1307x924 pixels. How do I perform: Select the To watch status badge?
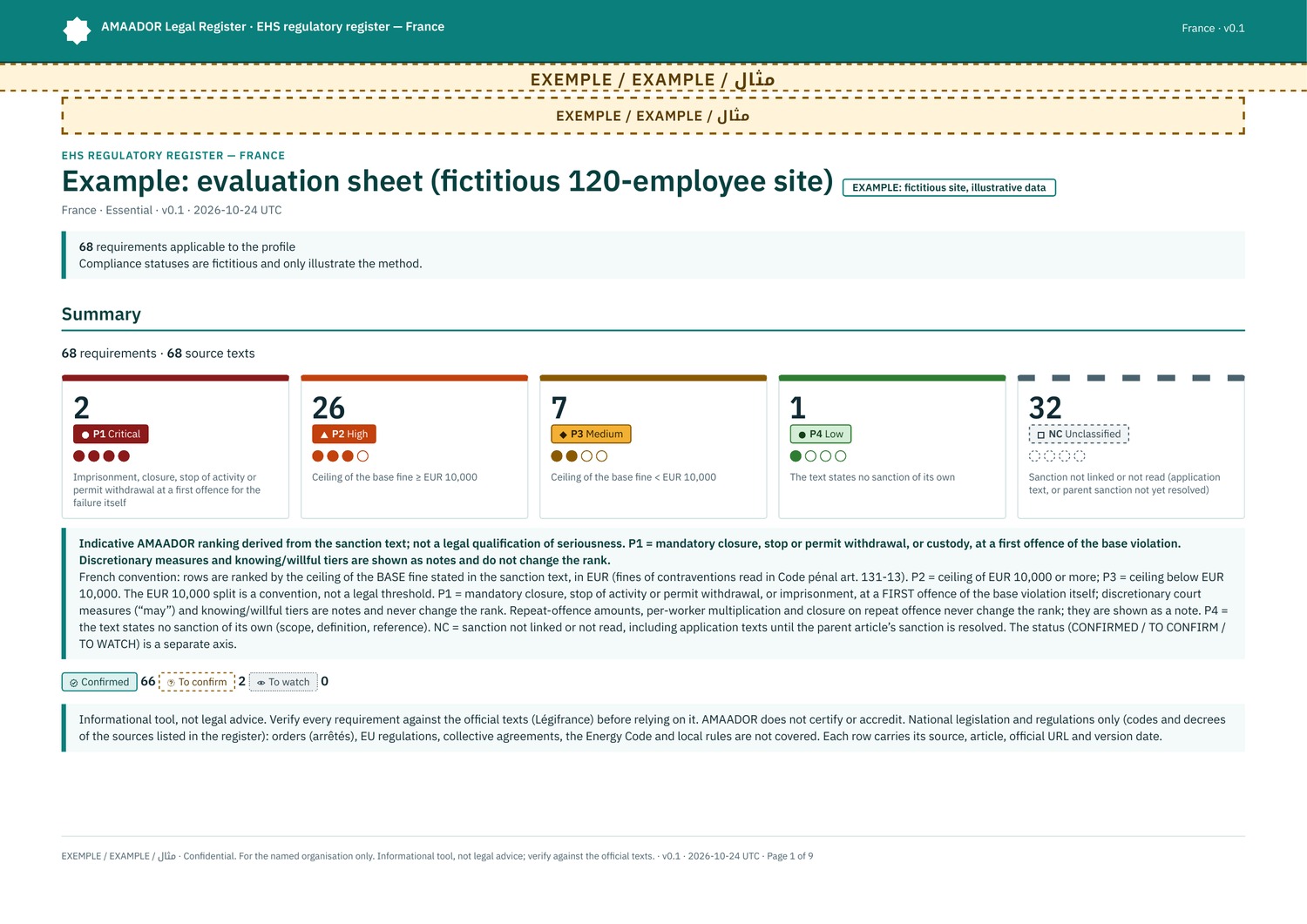[x=283, y=682]
